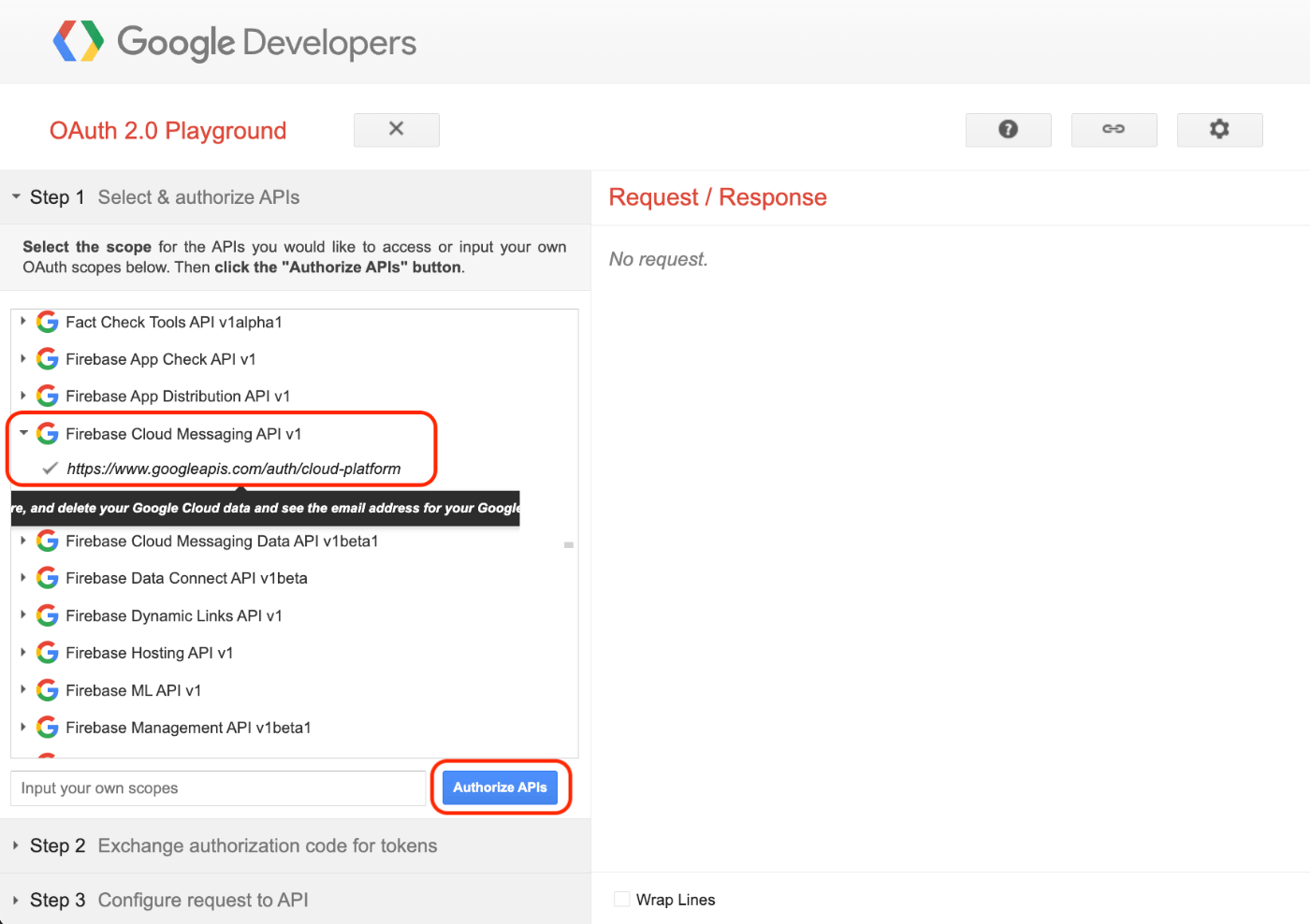Open Step 3 Configure request to API
Image resolution: width=1310 pixels, height=924 pixels.
tap(295, 900)
